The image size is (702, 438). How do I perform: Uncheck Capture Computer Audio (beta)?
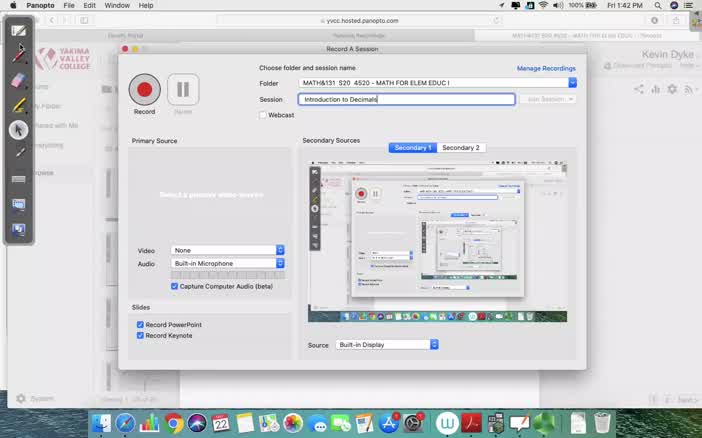pyautogui.click(x=175, y=286)
